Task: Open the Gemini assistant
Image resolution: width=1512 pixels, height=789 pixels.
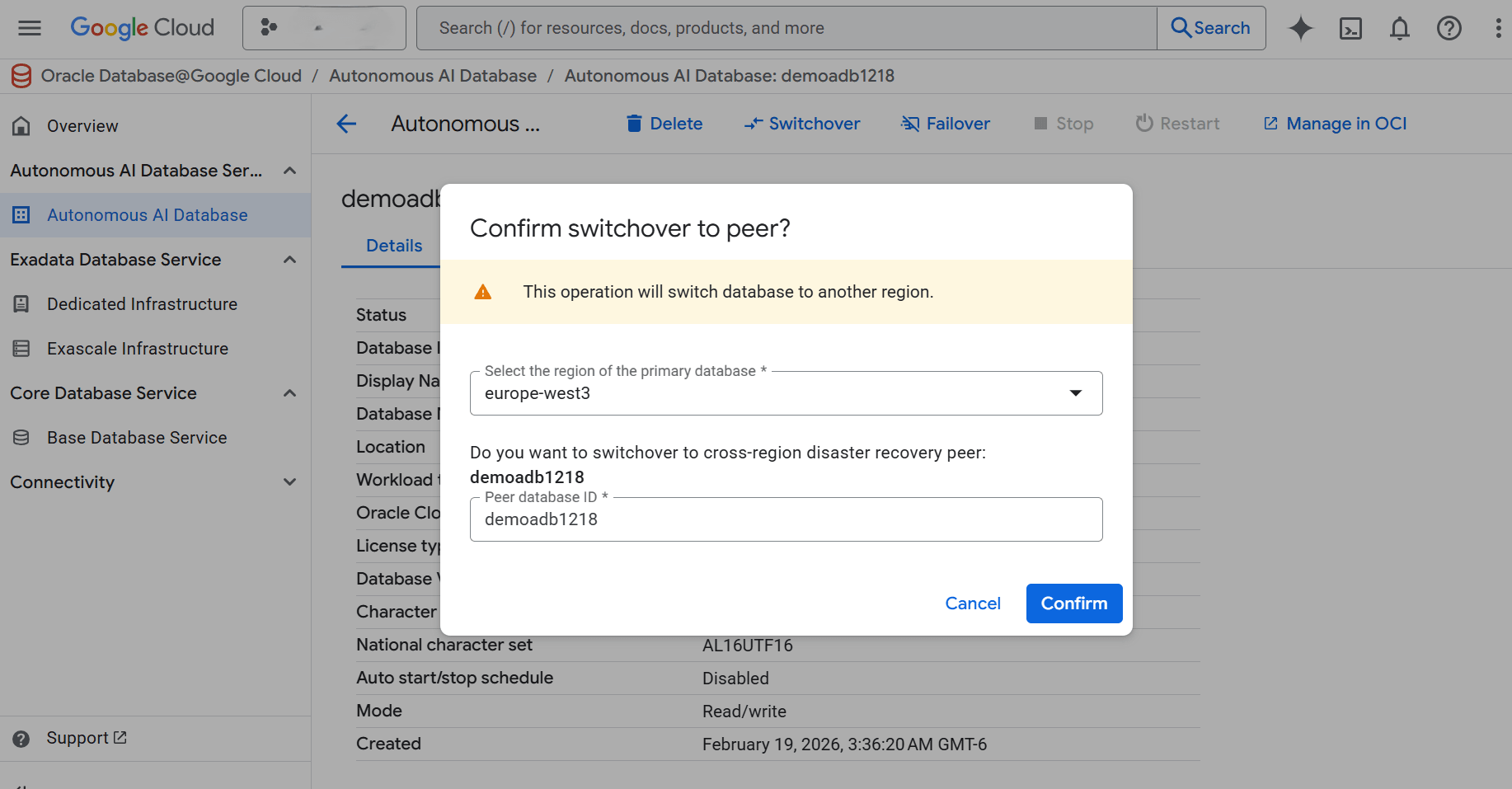Action: point(1301,28)
